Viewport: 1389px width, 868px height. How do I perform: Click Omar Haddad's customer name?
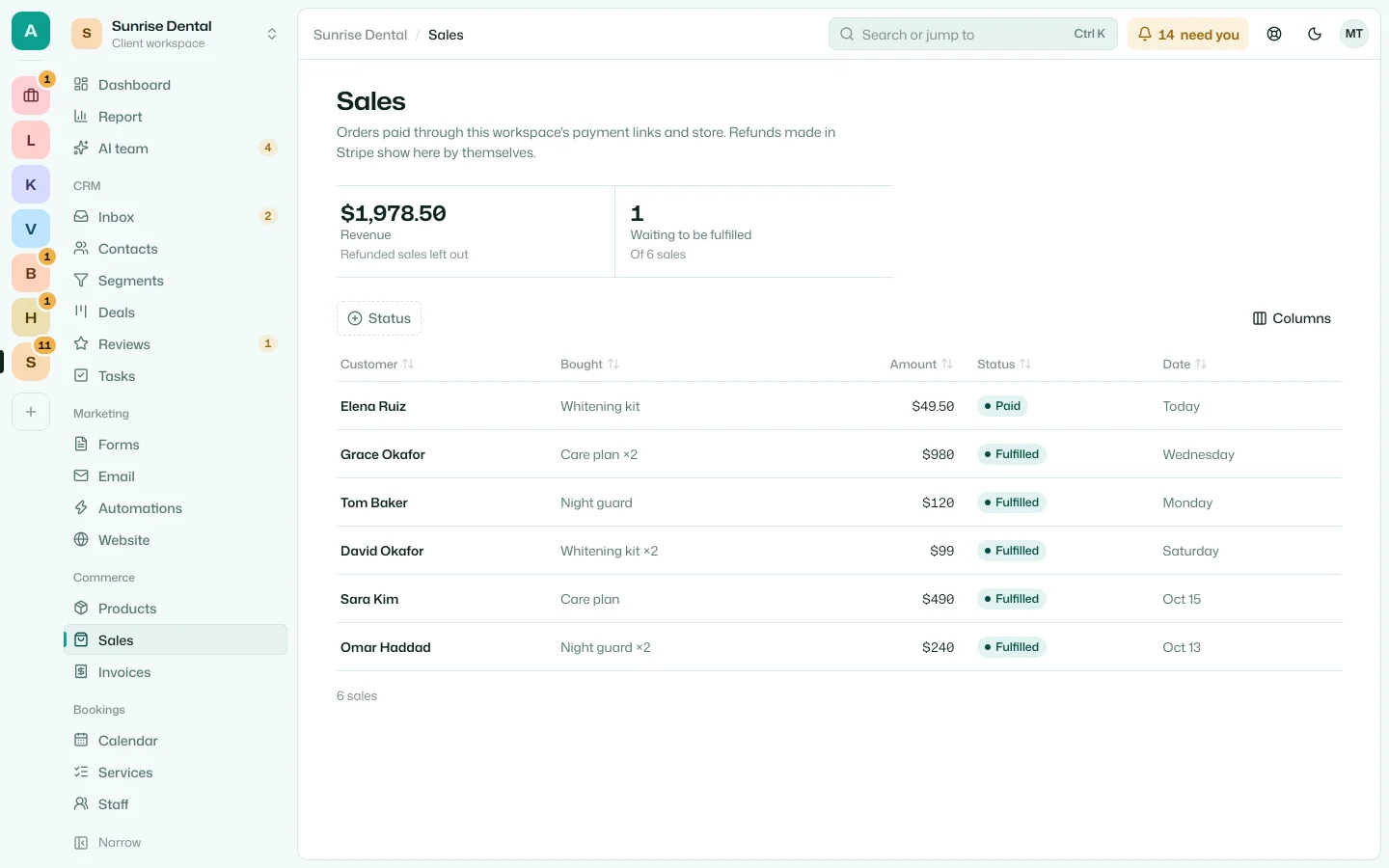tap(386, 647)
